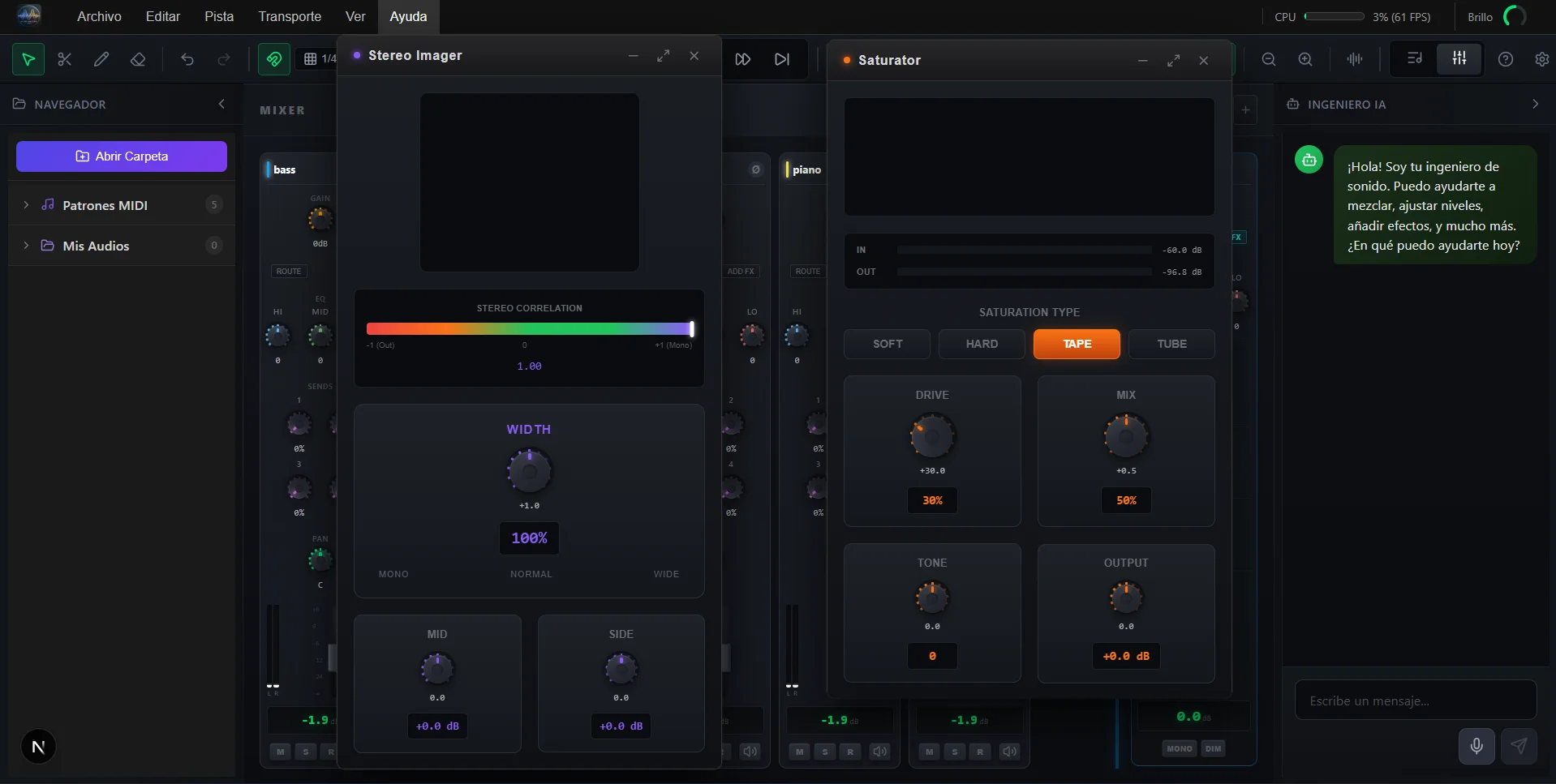Toggle MONO on master channel
Screen dimensions: 1556x784
[1179, 748]
